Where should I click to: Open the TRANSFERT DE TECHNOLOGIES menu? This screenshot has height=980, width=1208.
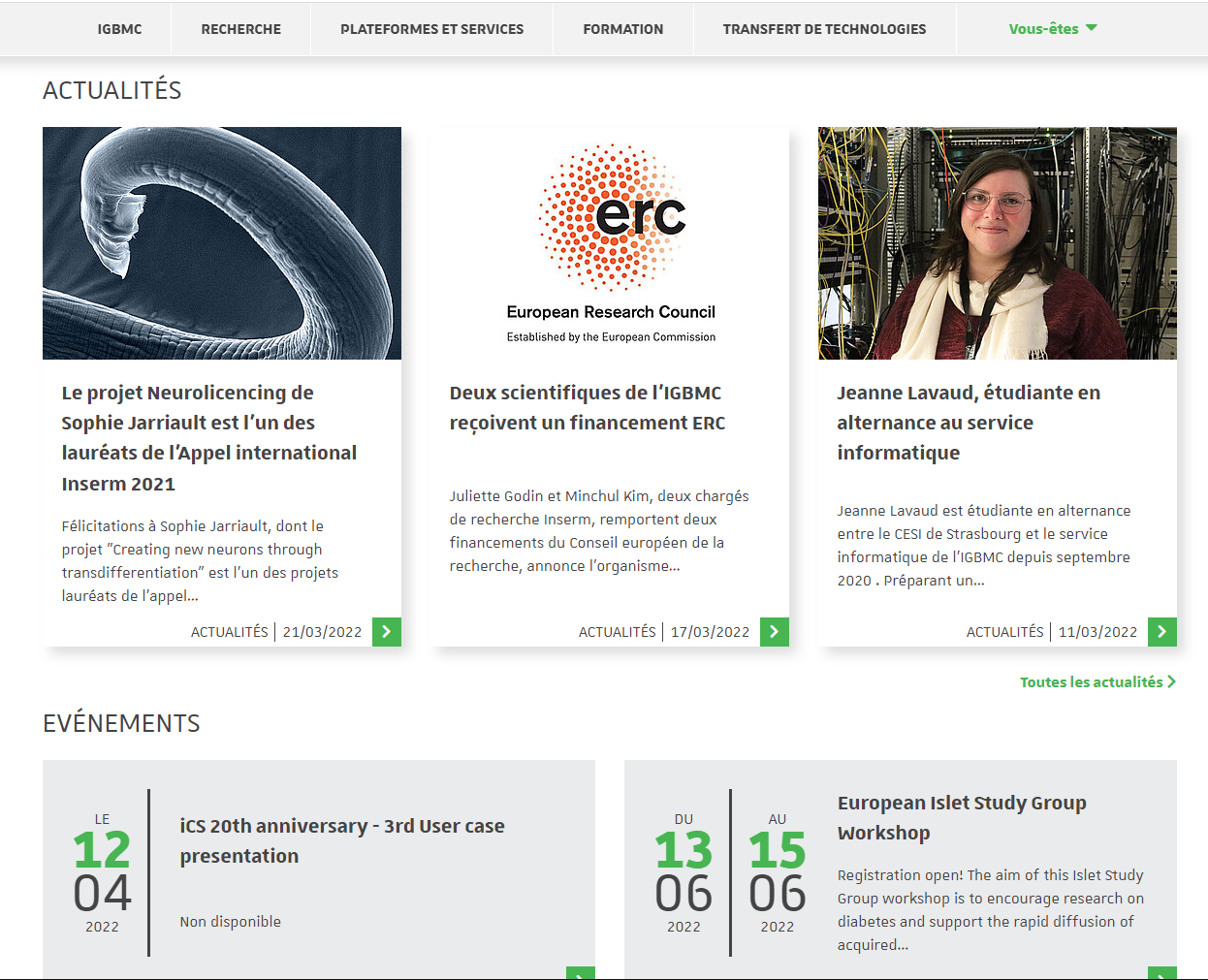[825, 29]
